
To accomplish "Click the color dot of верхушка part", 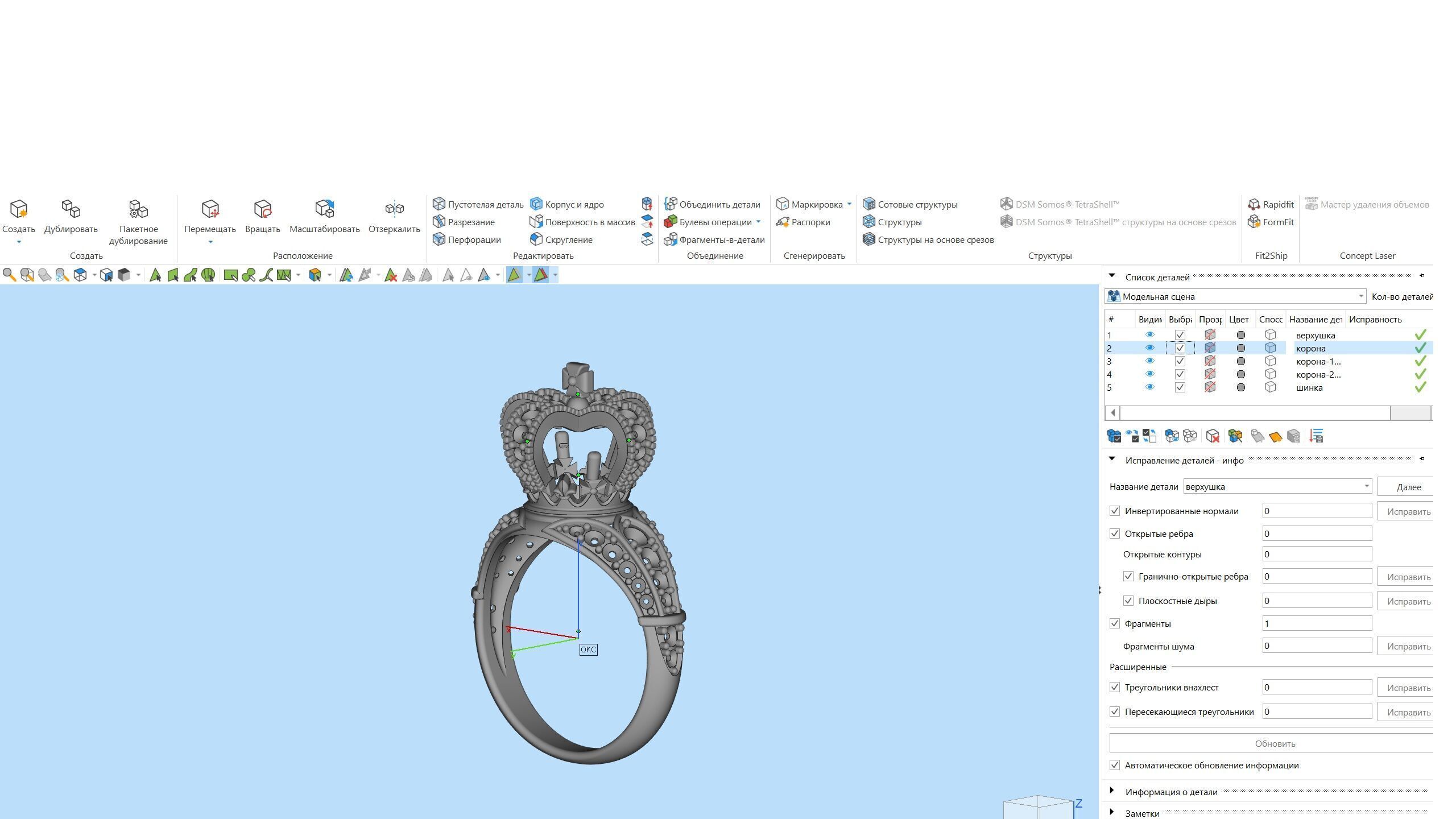I will (x=1241, y=335).
